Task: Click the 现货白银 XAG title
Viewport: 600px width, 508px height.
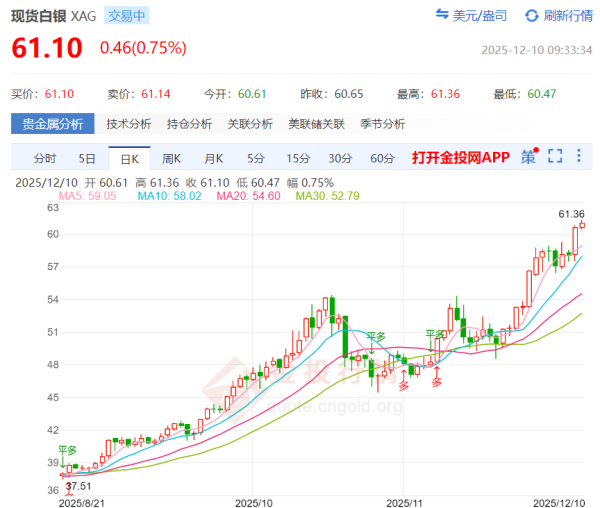Action: pyautogui.click(x=54, y=16)
